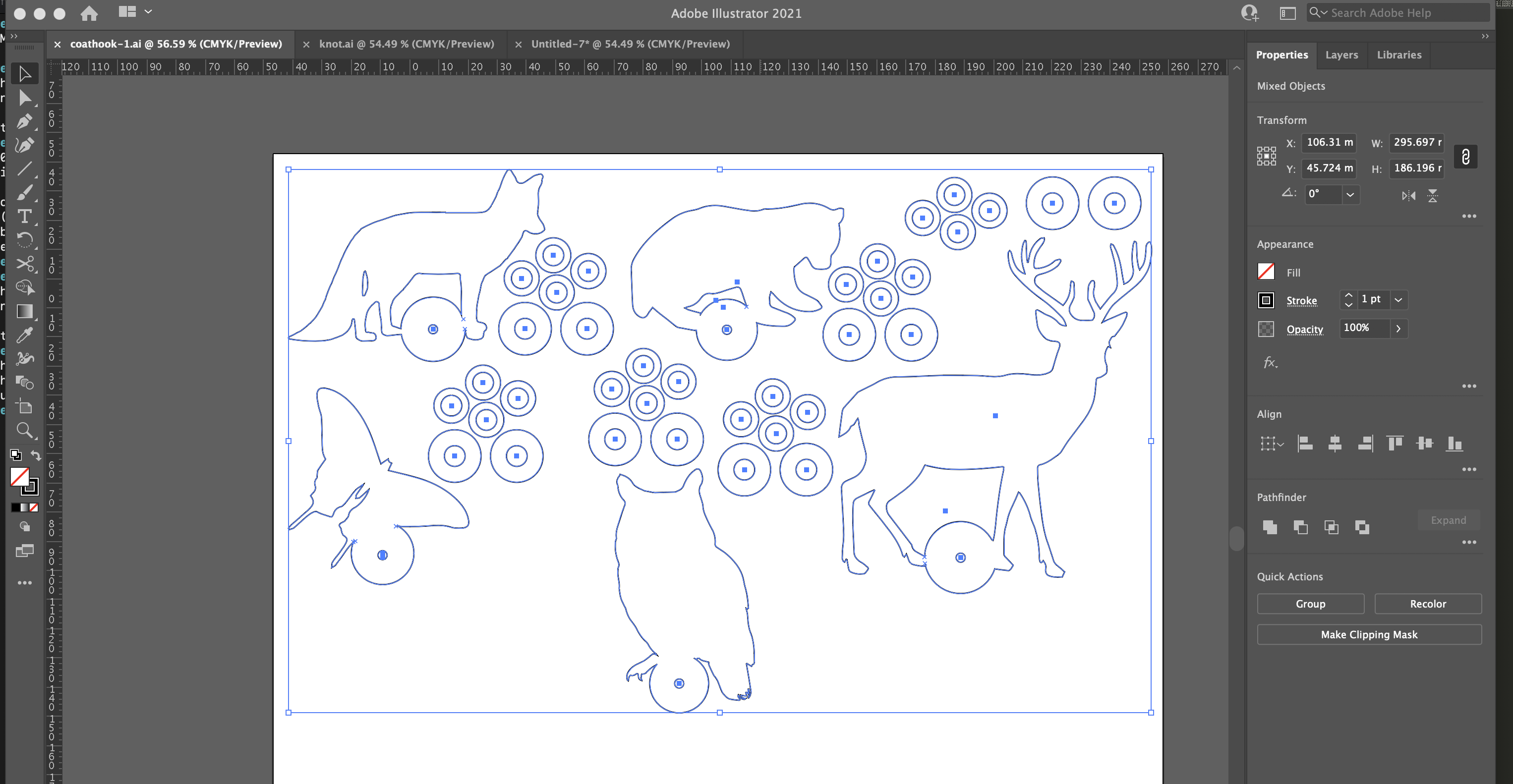
Task: Click the Home icon
Action: pos(89,13)
